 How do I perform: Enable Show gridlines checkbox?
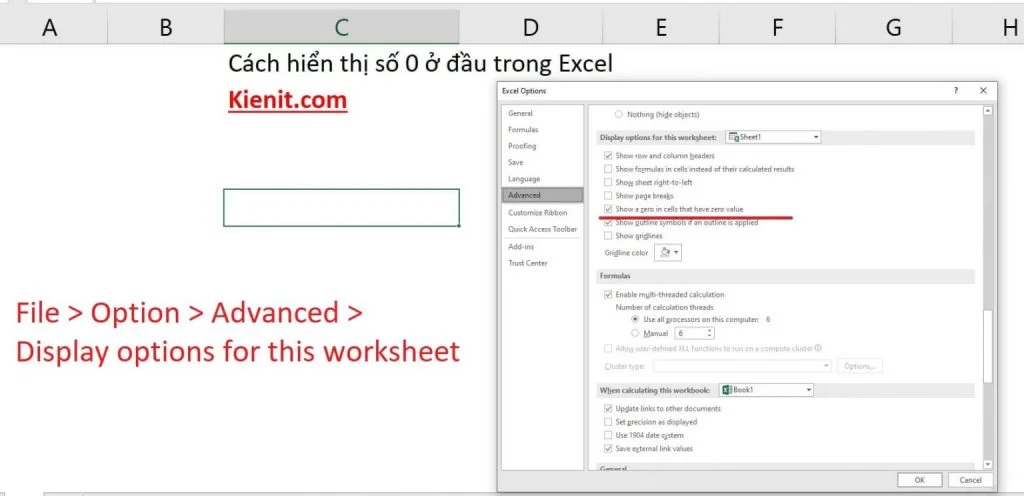pyautogui.click(x=609, y=236)
